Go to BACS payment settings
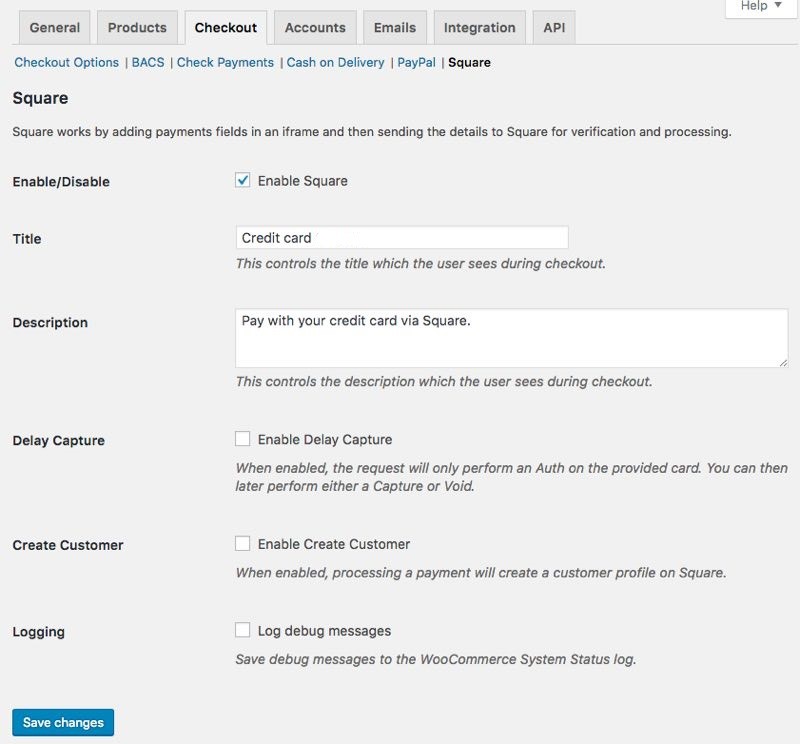The image size is (800, 744). pos(148,62)
